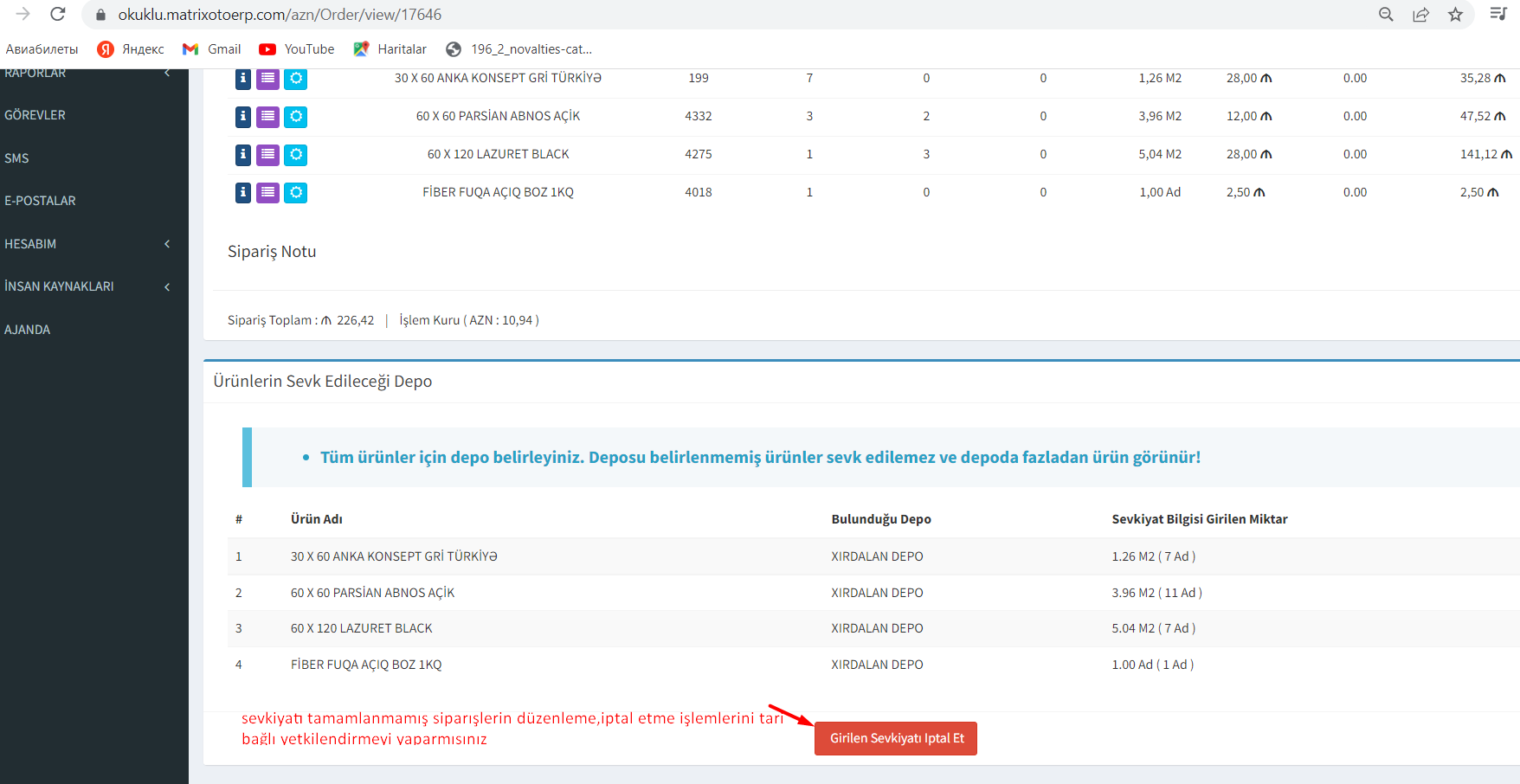Click cyan gear icon for FİBER FUQA row
The height and width of the screenshot is (784, 1520).
click(296, 192)
